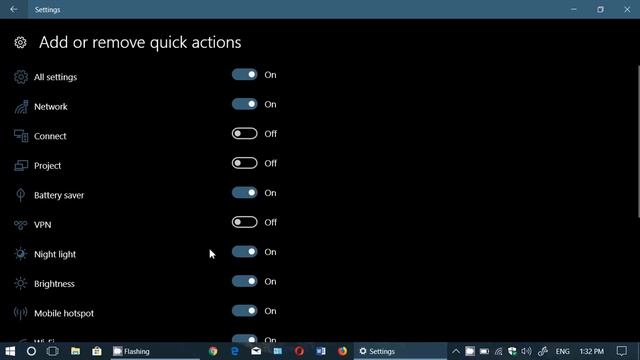Viewport: 640px width, 360px height.
Task: Open the pinned app between Mail and Opera
Action: [278, 351]
